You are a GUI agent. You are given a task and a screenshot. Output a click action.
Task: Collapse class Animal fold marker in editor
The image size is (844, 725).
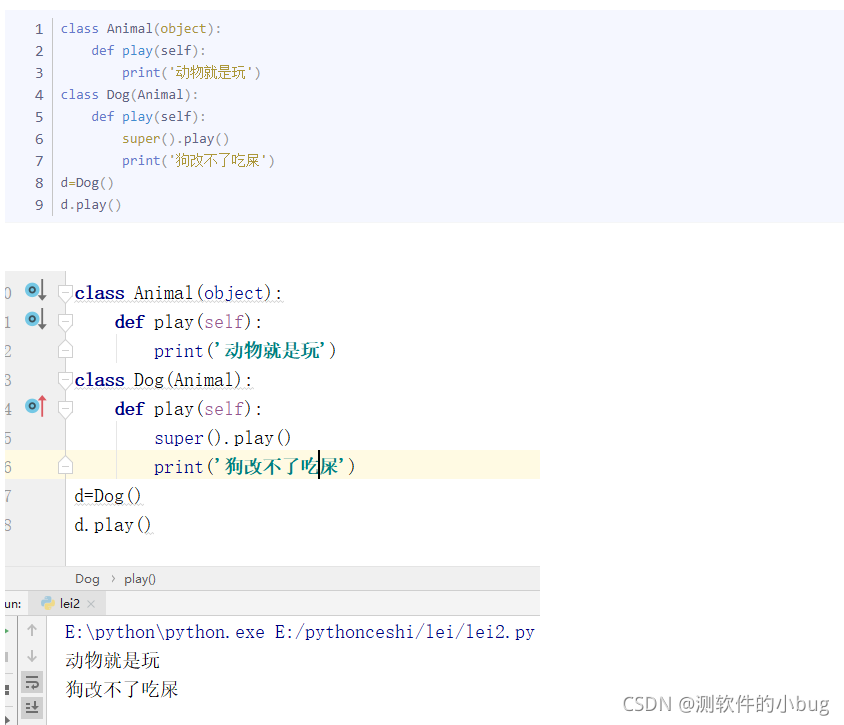click(x=66, y=293)
